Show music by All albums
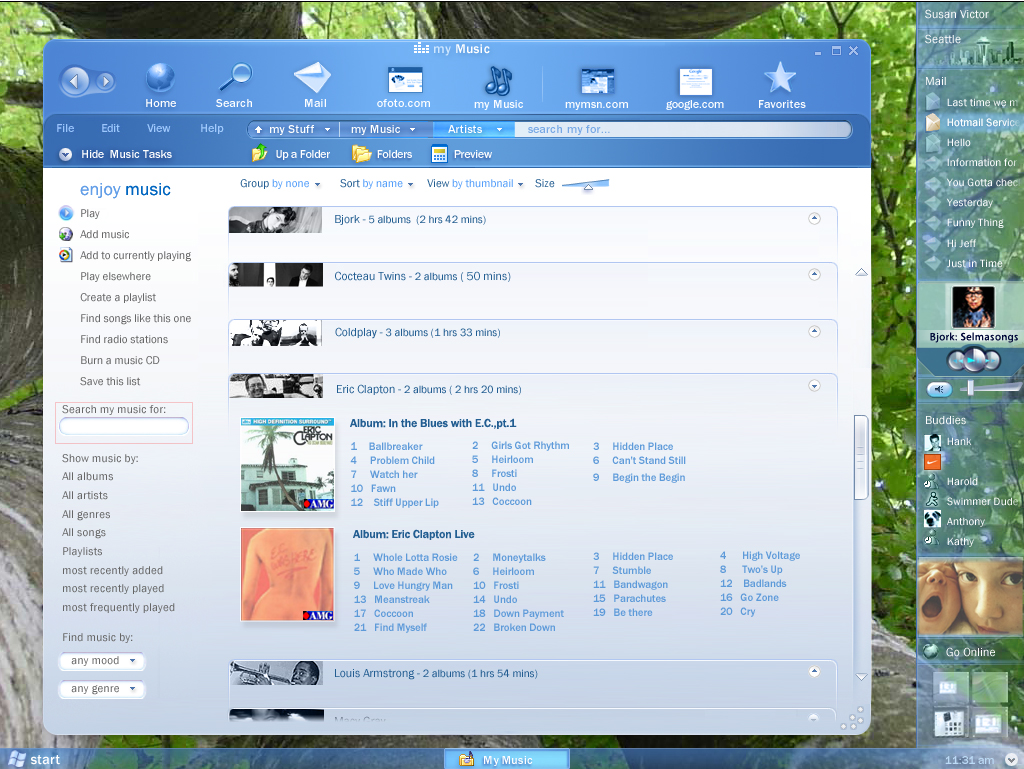Viewport: 1024px width, 769px height. pos(88,476)
